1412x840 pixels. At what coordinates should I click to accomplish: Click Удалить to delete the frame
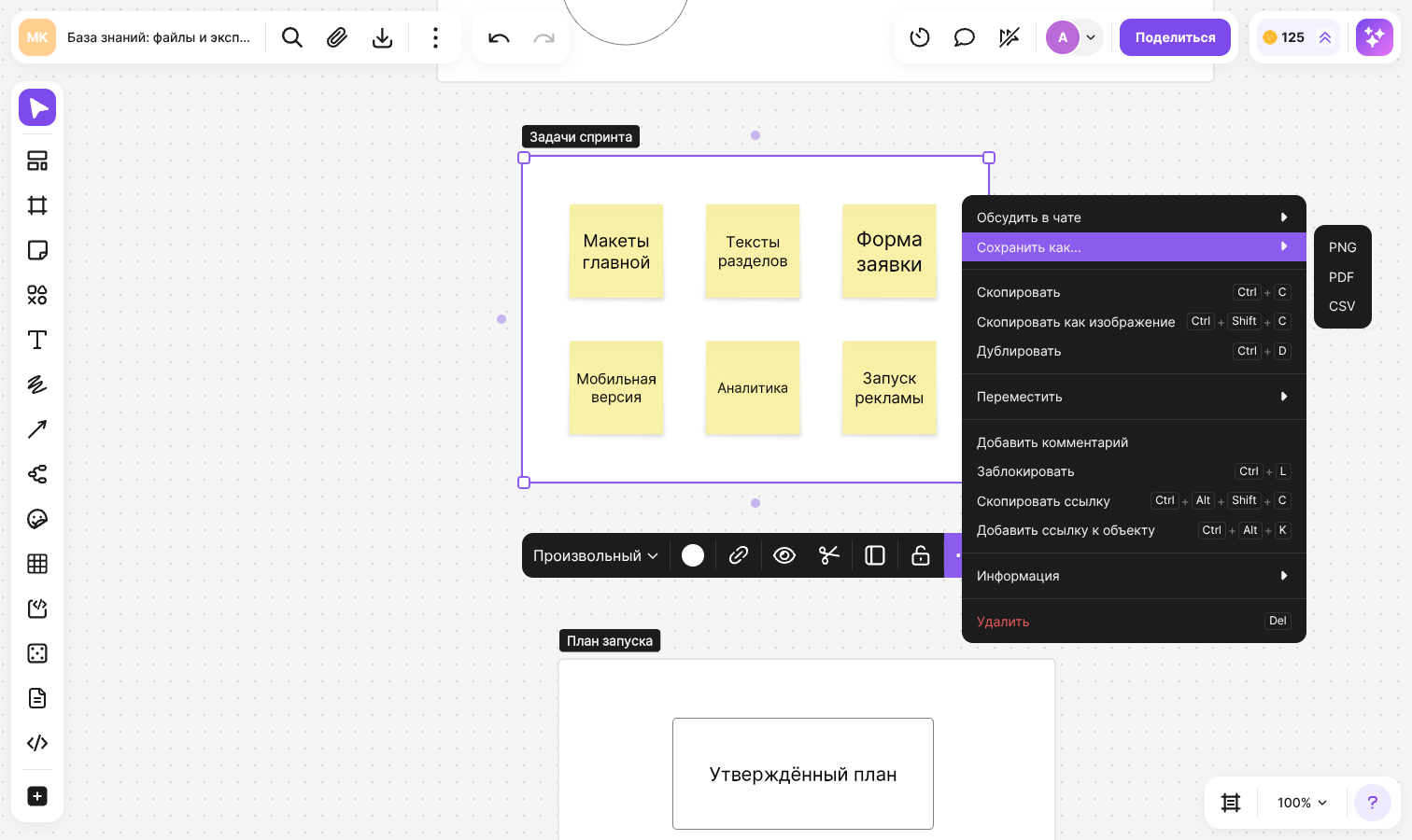pos(1134,622)
